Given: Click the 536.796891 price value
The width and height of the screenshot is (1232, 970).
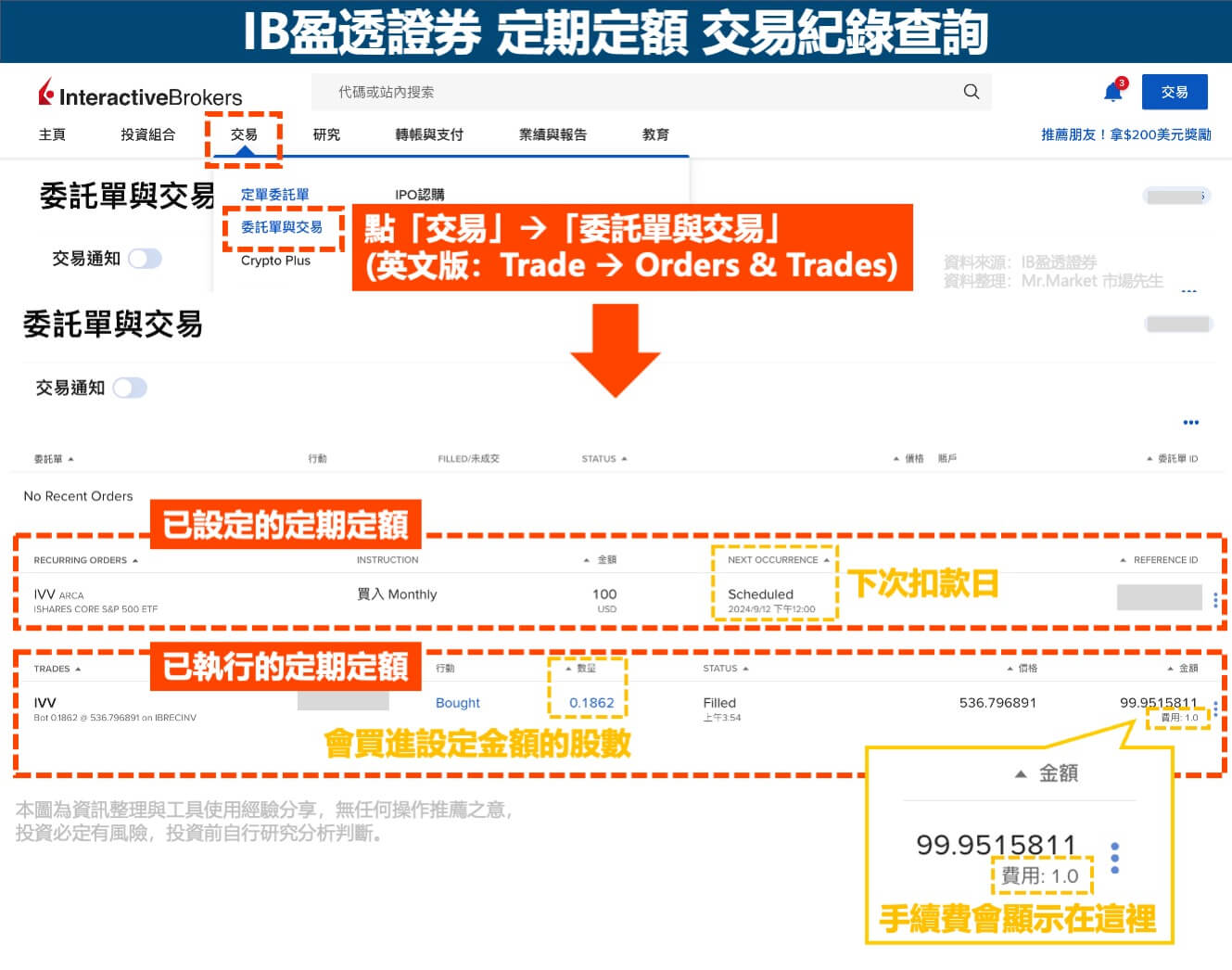Looking at the screenshot, I should click(x=997, y=703).
